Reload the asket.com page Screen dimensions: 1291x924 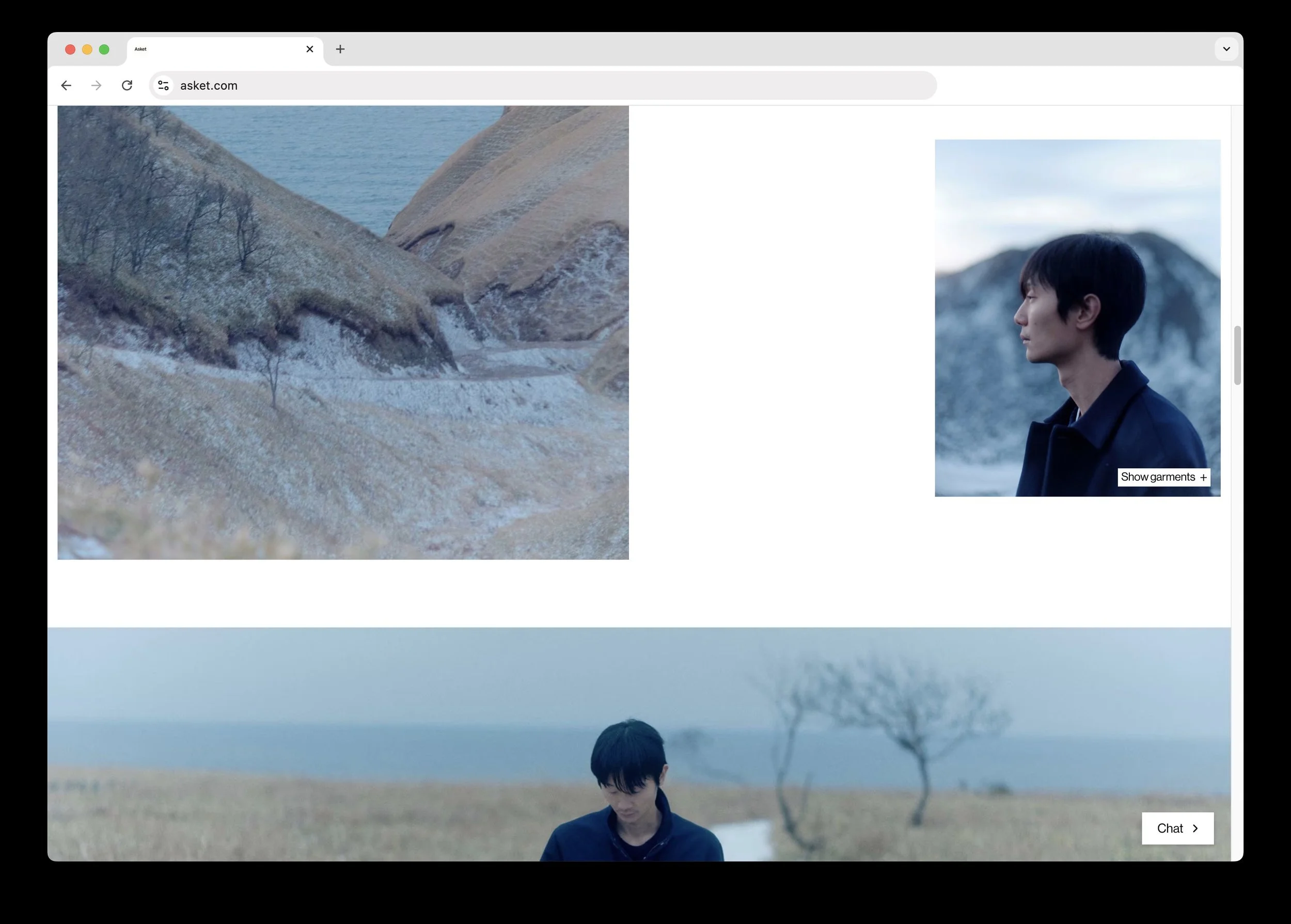(x=127, y=85)
